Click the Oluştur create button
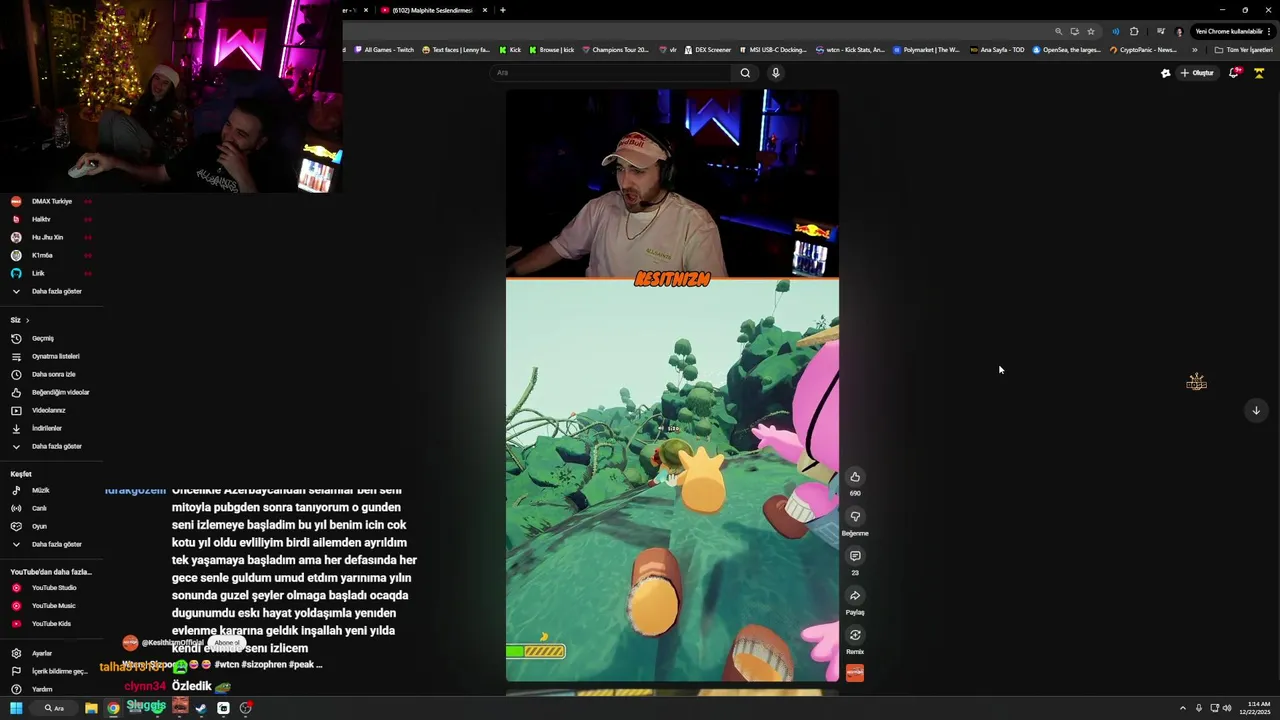This screenshot has height=720, width=1280. click(1197, 73)
